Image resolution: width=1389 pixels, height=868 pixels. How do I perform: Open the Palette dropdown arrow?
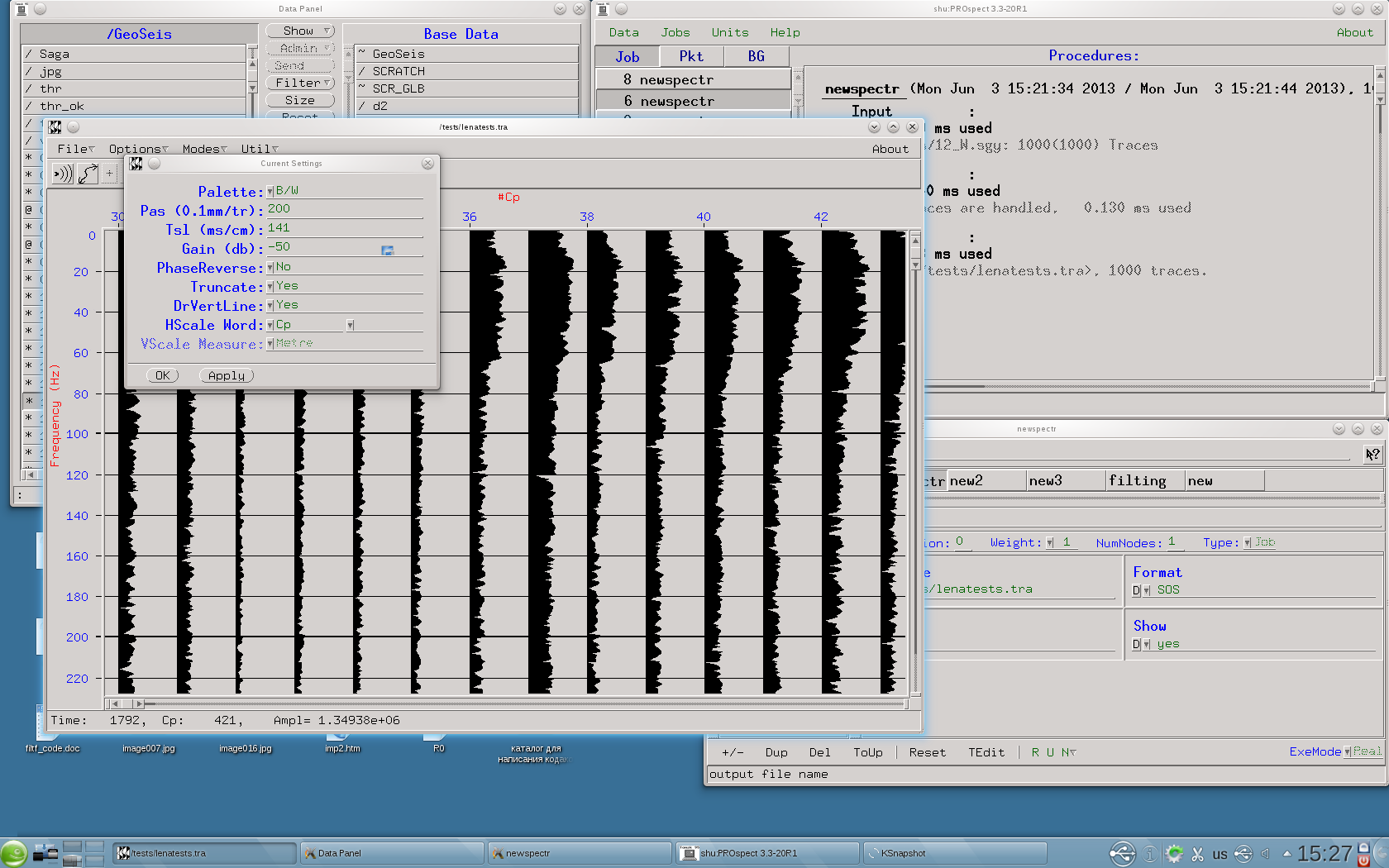tap(270, 192)
